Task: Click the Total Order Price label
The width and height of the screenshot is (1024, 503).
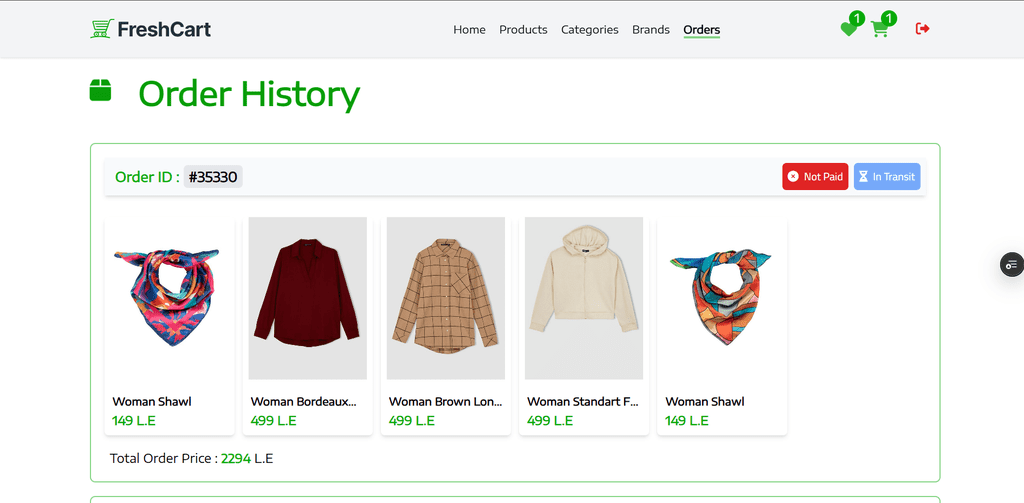Action: click(x=164, y=459)
